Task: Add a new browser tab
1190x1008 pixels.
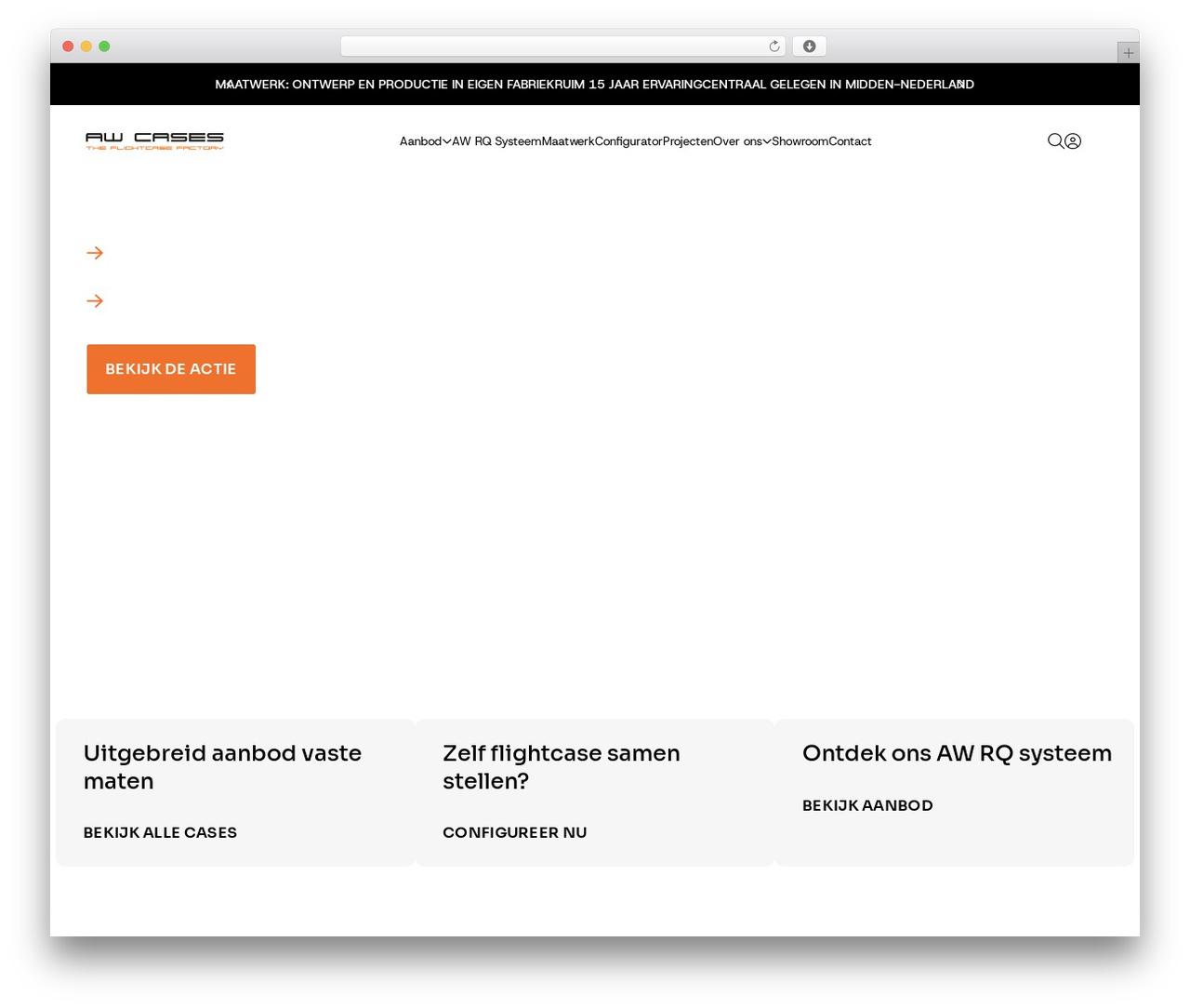Action: [1129, 53]
